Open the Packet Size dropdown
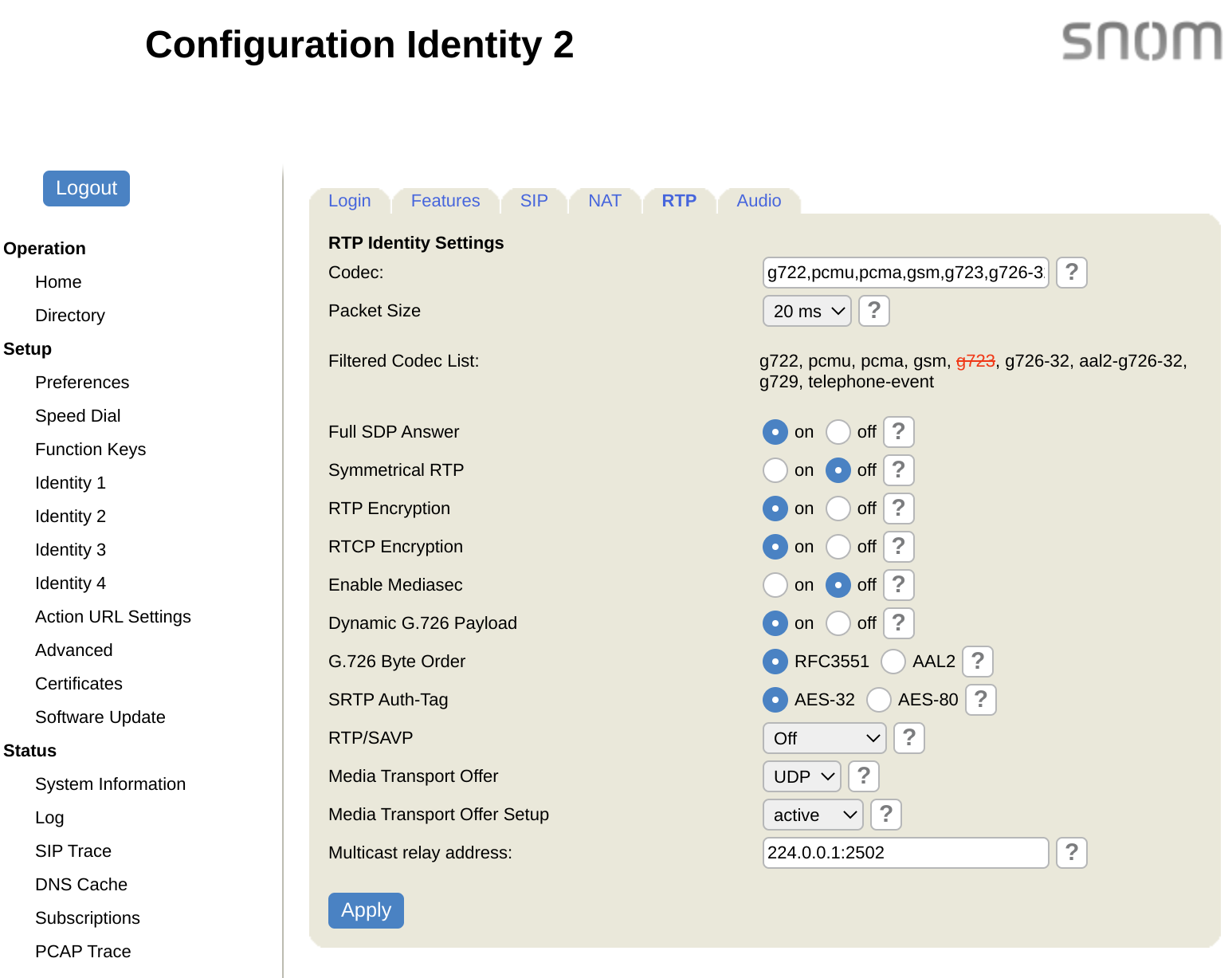The width and height of the screenshot is (1232, 978). (x=806, y=311)
